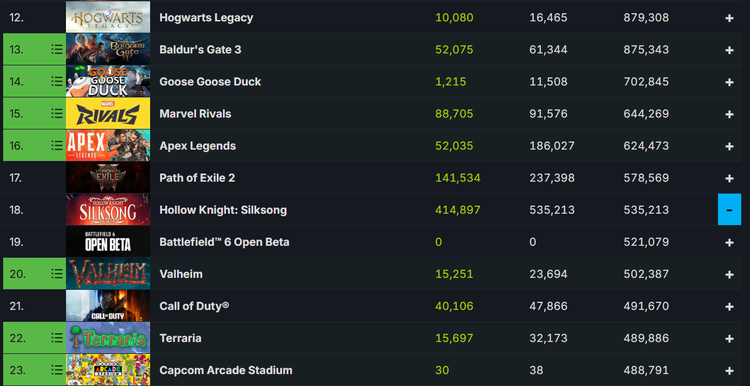The height and width of the screenshot is (386, 750).
Task: Click the list icon in Goose Goose Duck row
Action: (x=57, y=81)
